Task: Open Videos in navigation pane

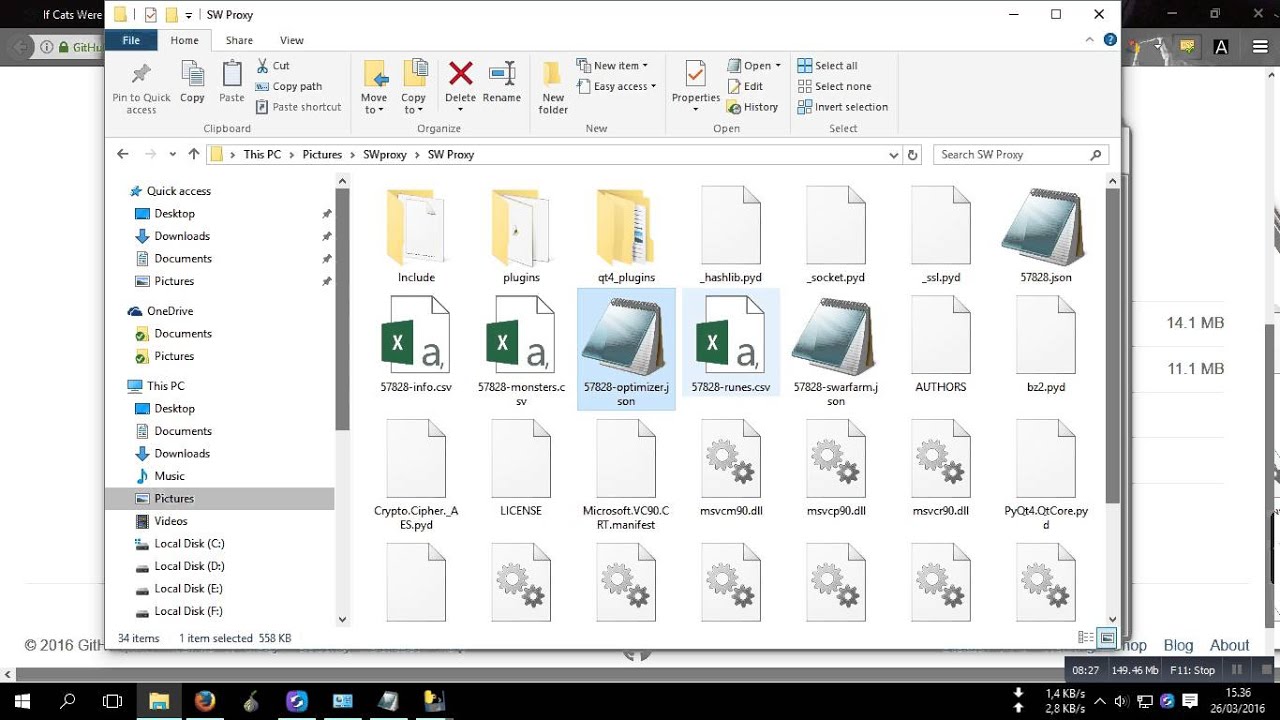Action: pos(171,521)
